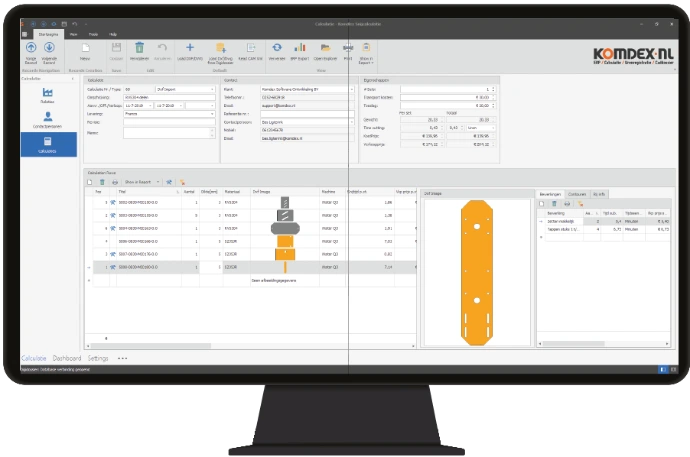Select the second row in Bewerkingen list
This screenshot has width=690, height=457.
click(x=603, y=230)
